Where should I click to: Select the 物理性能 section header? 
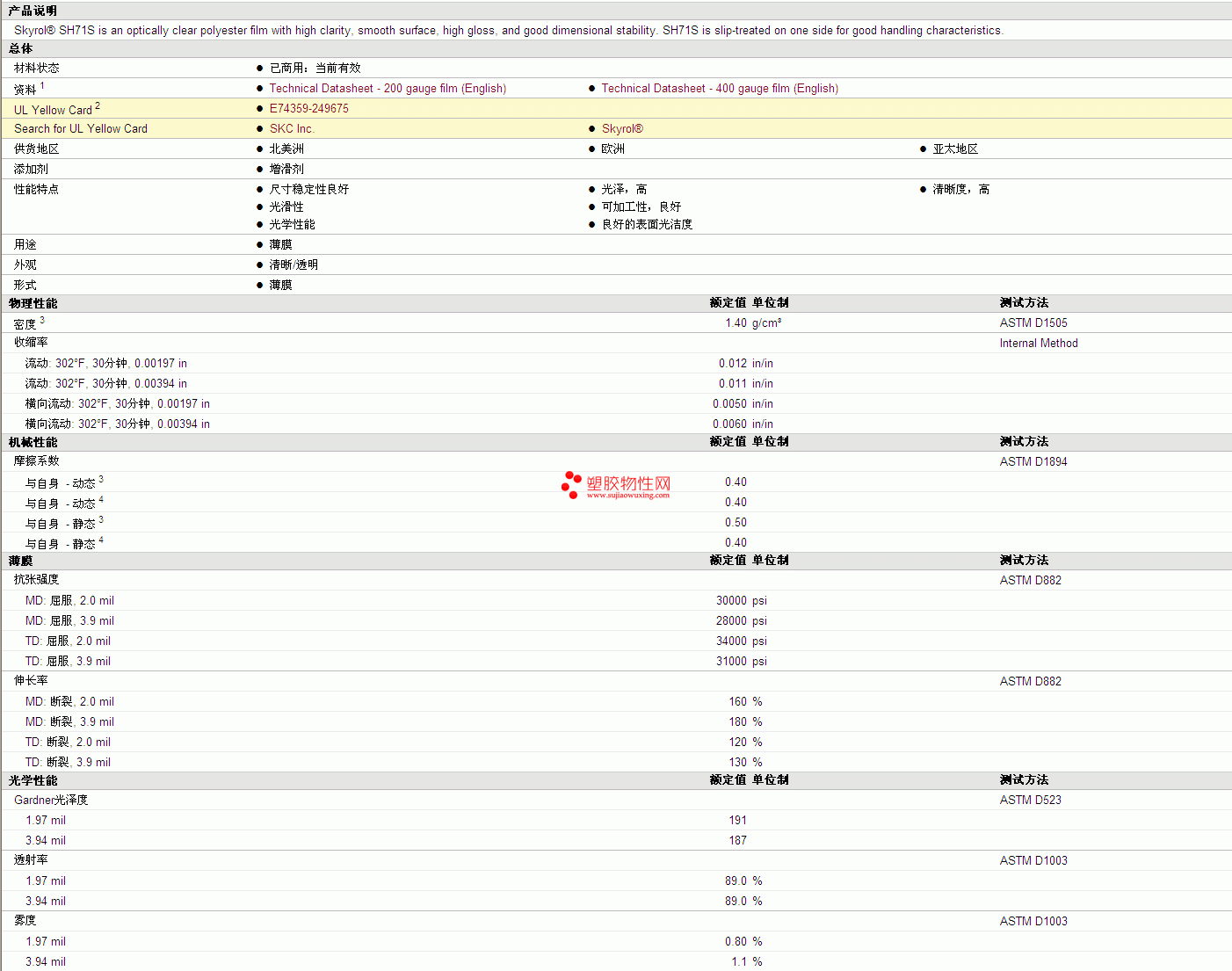tap(33, 303)
